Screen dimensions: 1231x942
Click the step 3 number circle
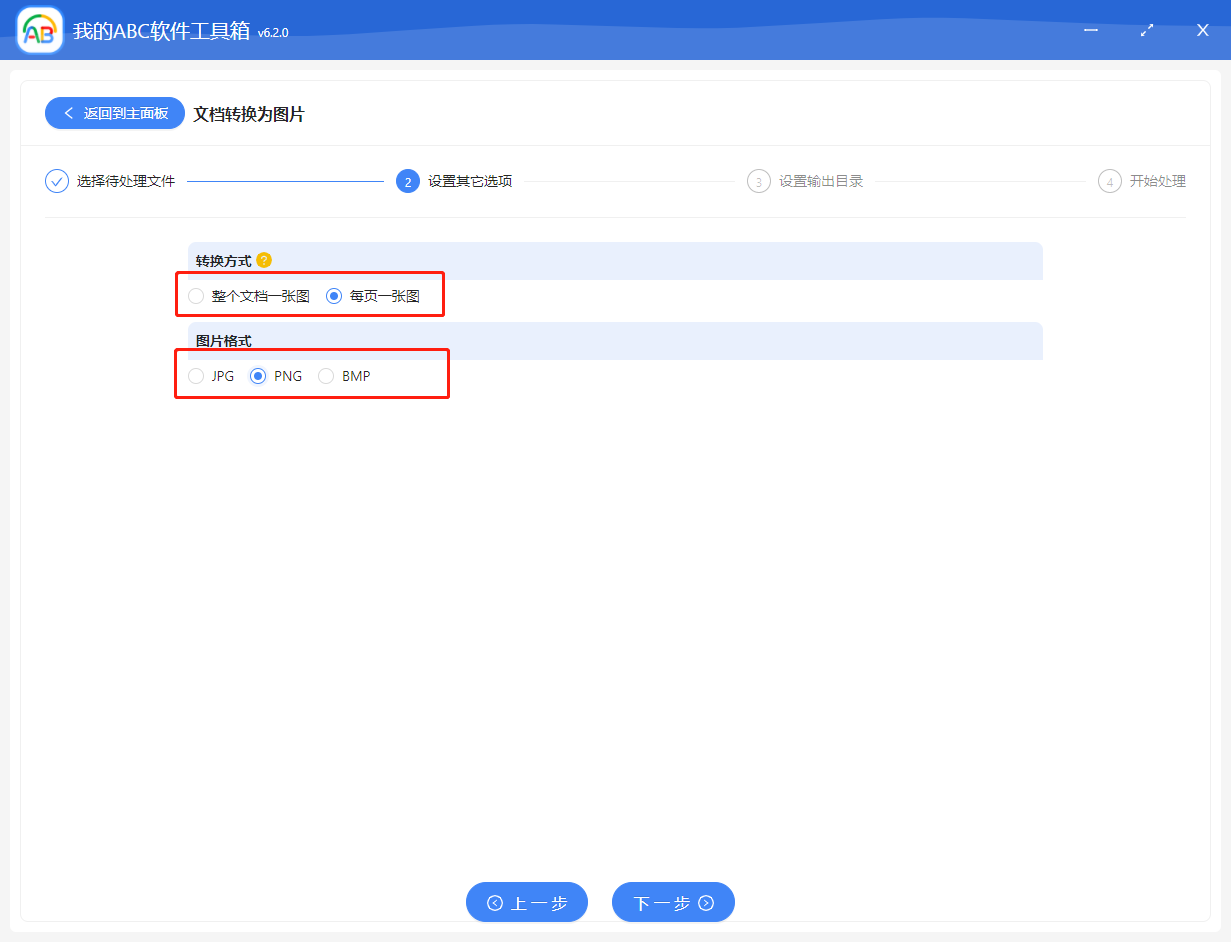[x=758, y=181]
